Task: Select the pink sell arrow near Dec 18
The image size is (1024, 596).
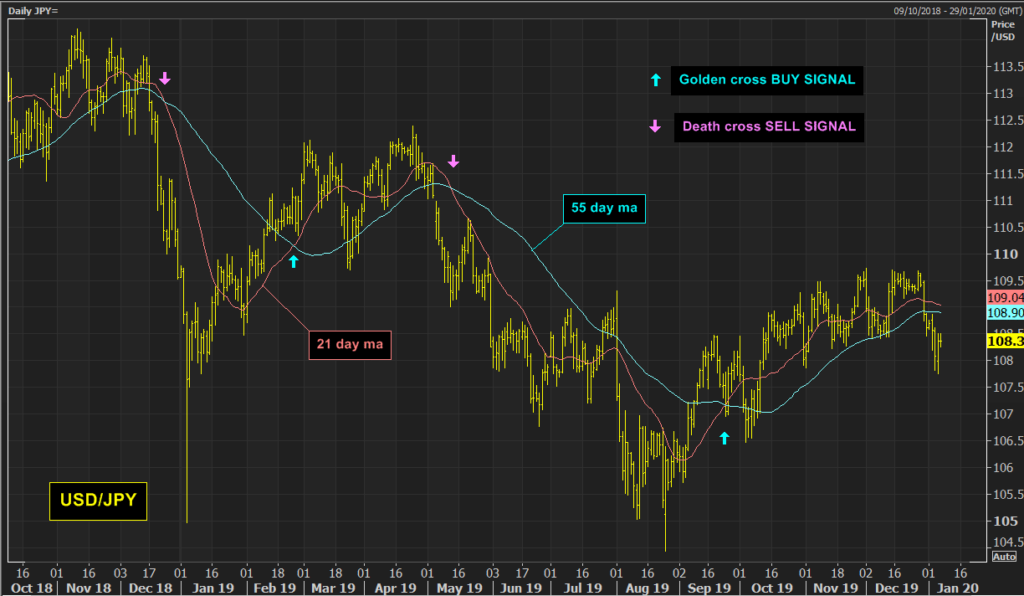Action: 165,78
